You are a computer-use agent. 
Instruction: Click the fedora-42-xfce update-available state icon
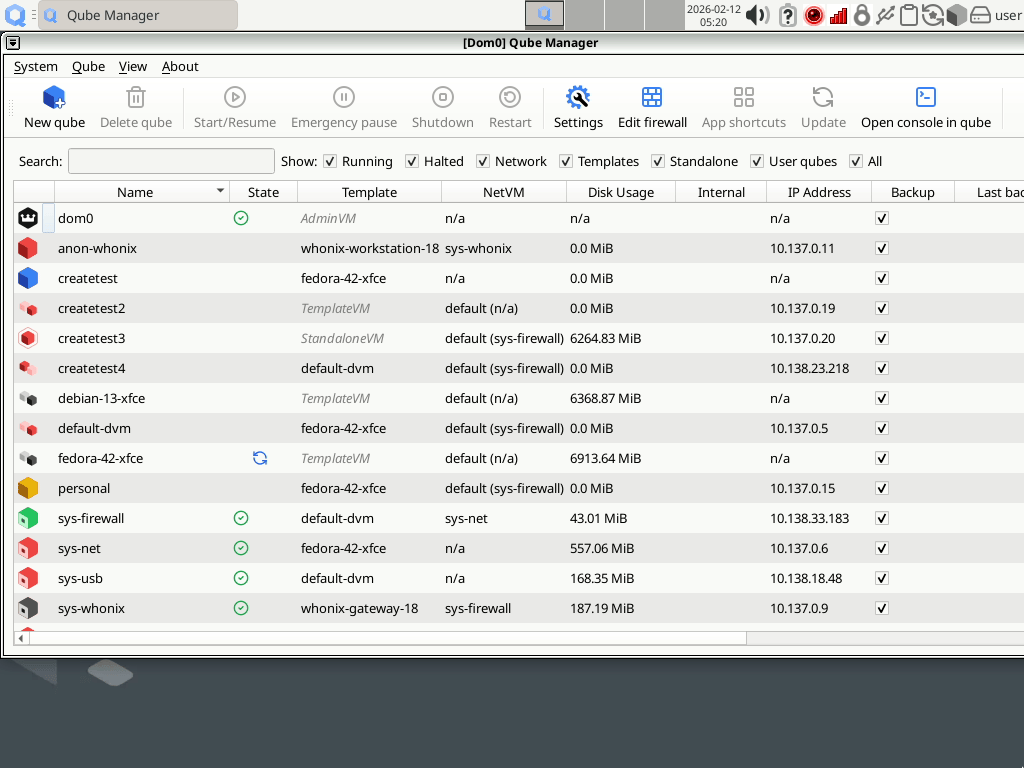pos(260,458)
